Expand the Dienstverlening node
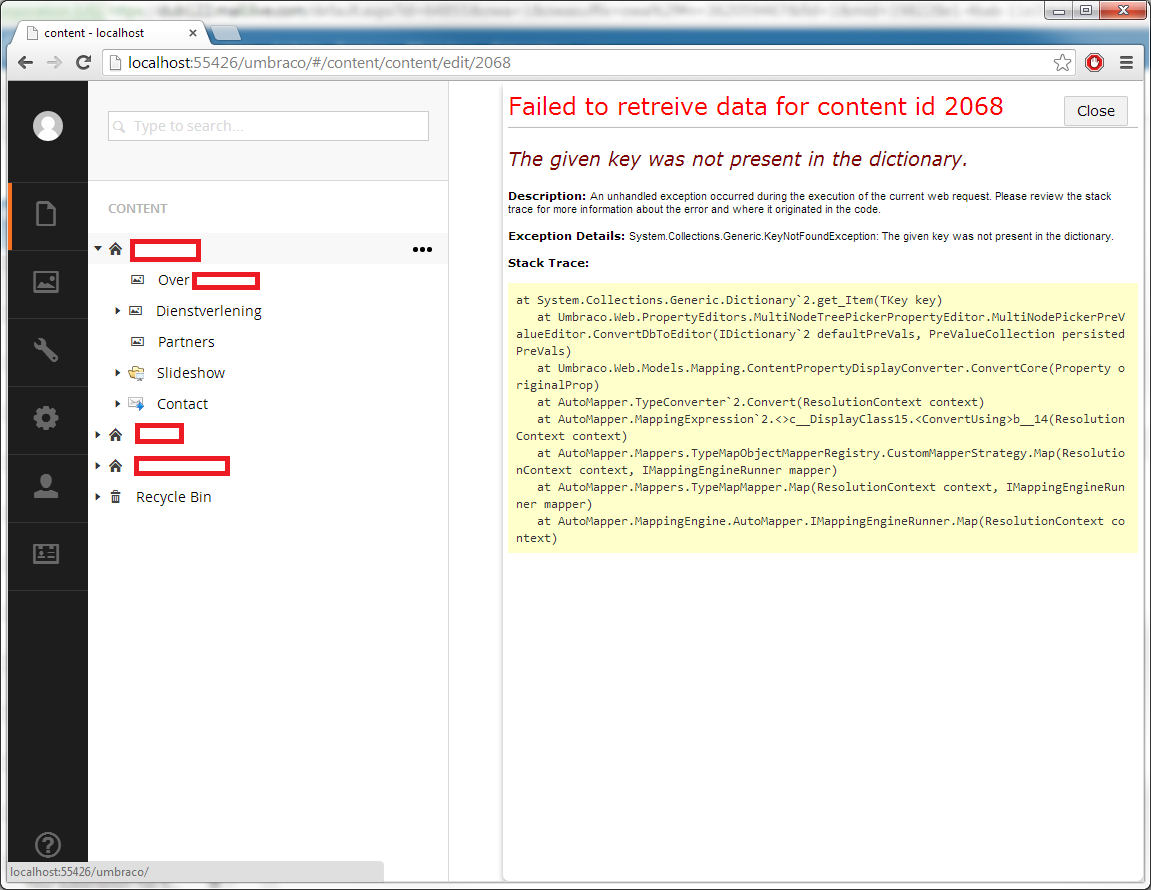This screenshot has height=890, width=1151. pyautogui.click(x=117, y=311)
